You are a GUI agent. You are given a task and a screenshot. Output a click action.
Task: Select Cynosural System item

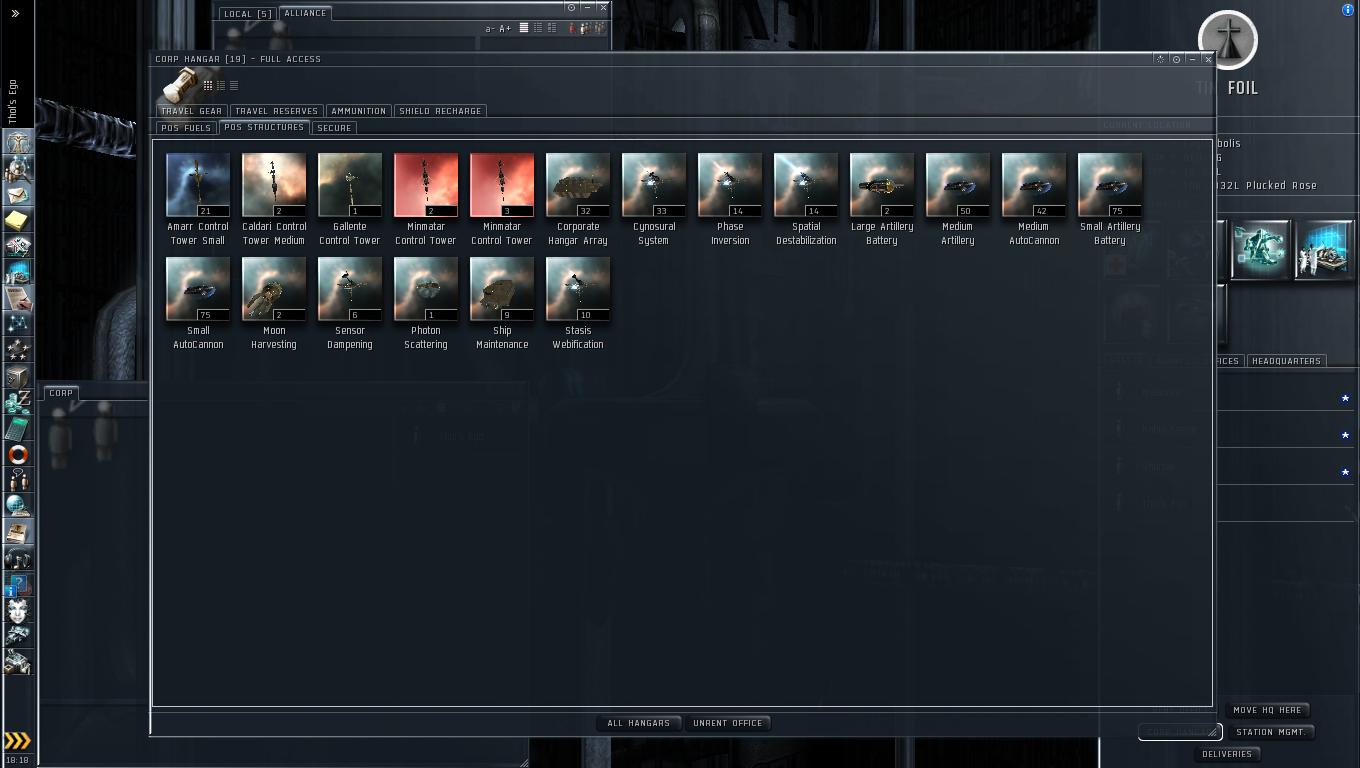tap(654, 199)
